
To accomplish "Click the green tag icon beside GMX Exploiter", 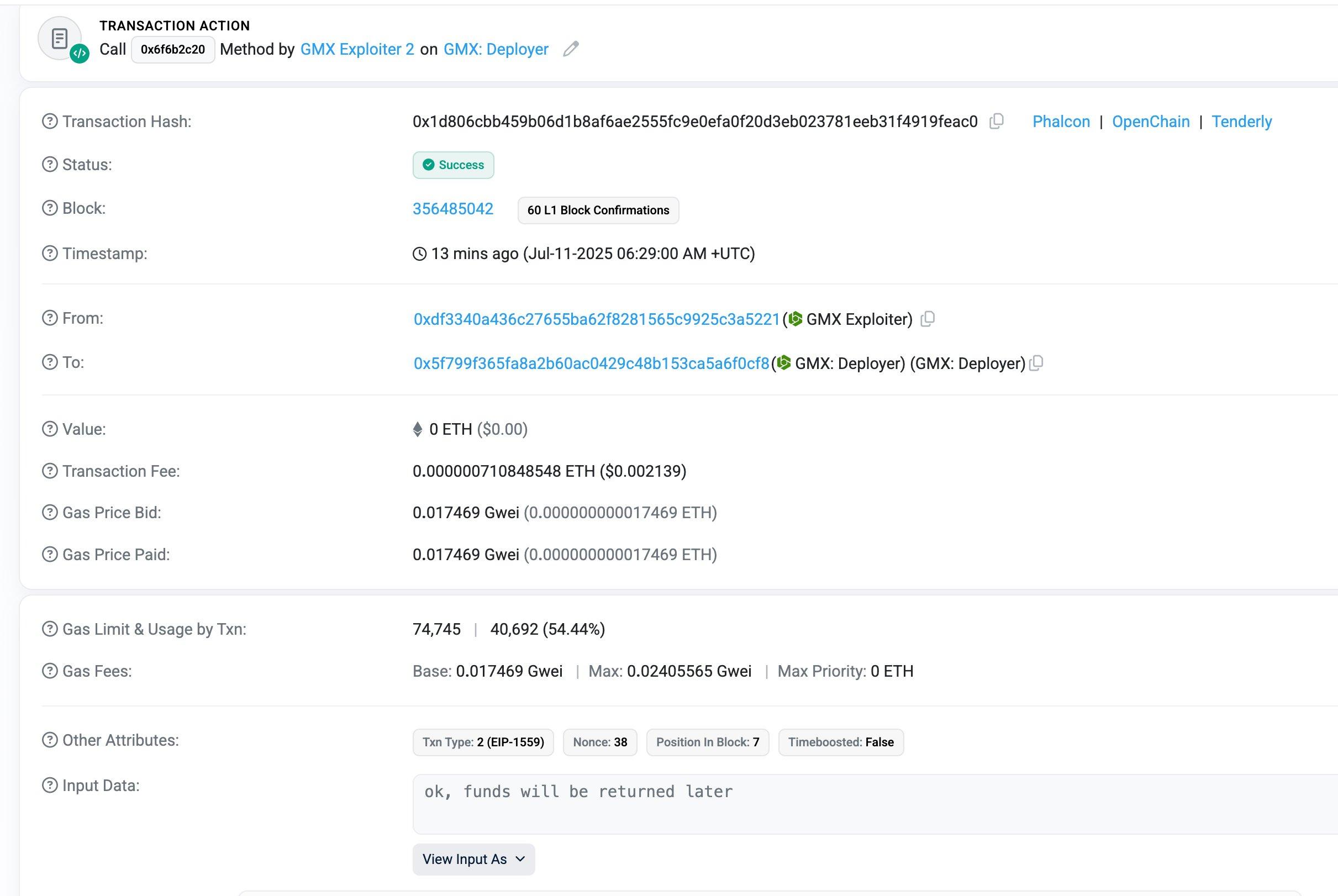I will pyautogui.click(x=796, y=319).
